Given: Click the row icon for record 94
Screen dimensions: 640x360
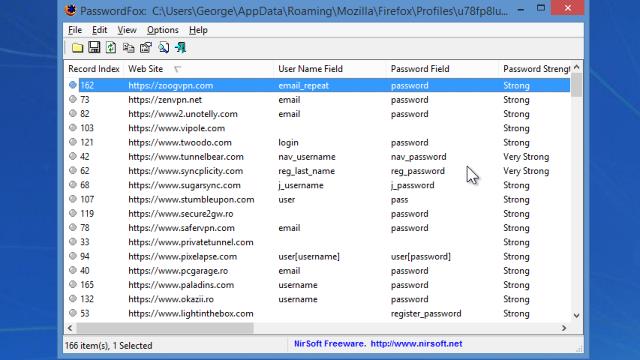Looking at the screenshot, I should click(x=73, y=256).
